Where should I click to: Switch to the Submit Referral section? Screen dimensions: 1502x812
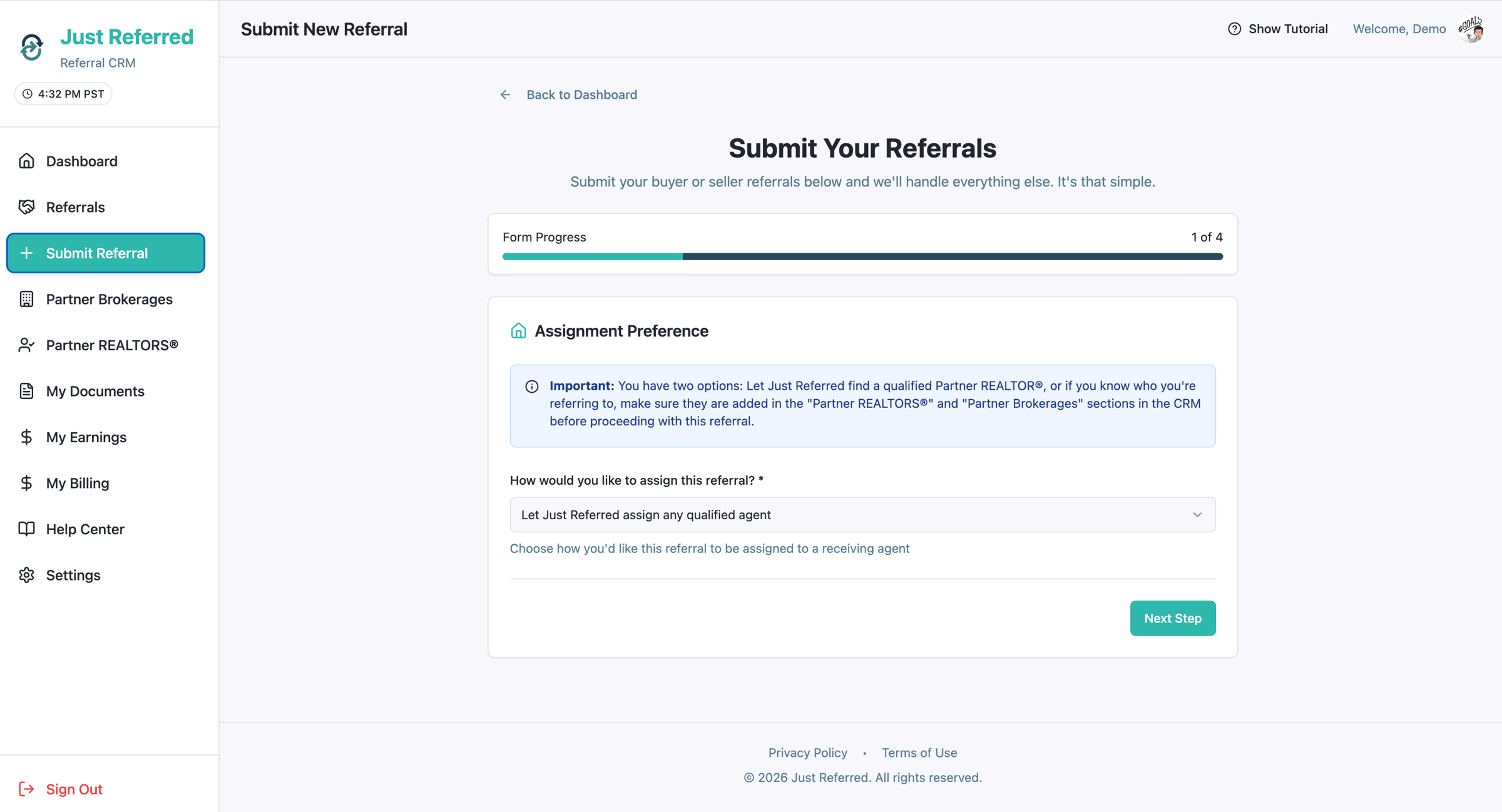coord(105,253)
